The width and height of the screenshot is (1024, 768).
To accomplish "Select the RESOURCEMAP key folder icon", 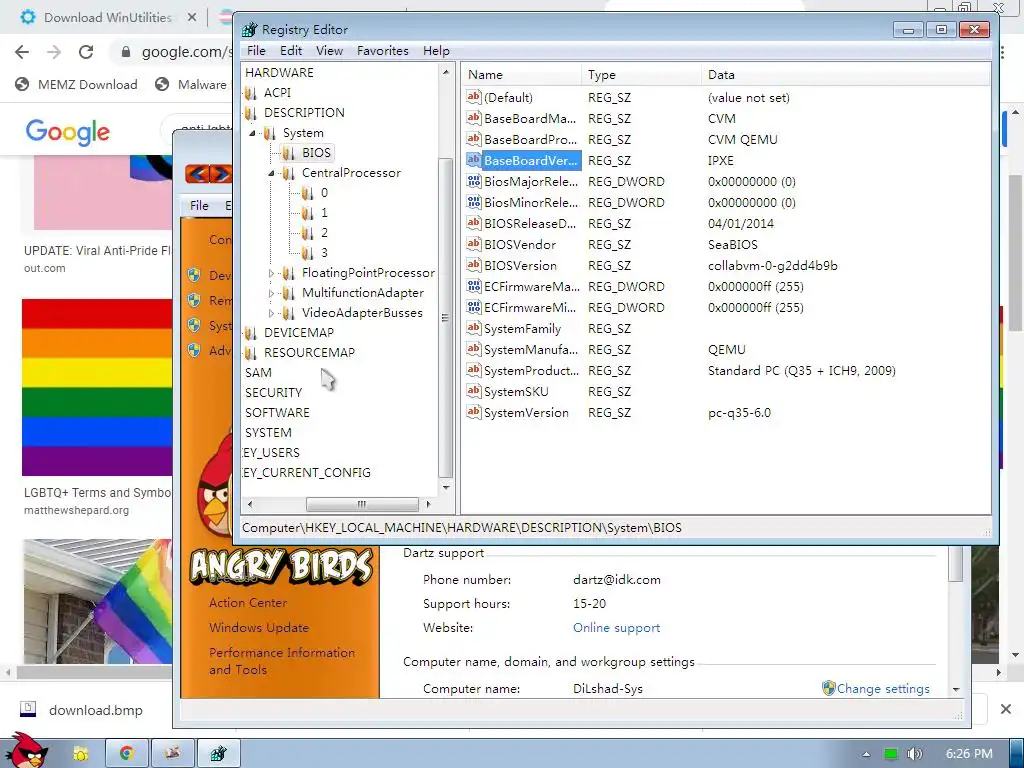I will pos(251,353).
